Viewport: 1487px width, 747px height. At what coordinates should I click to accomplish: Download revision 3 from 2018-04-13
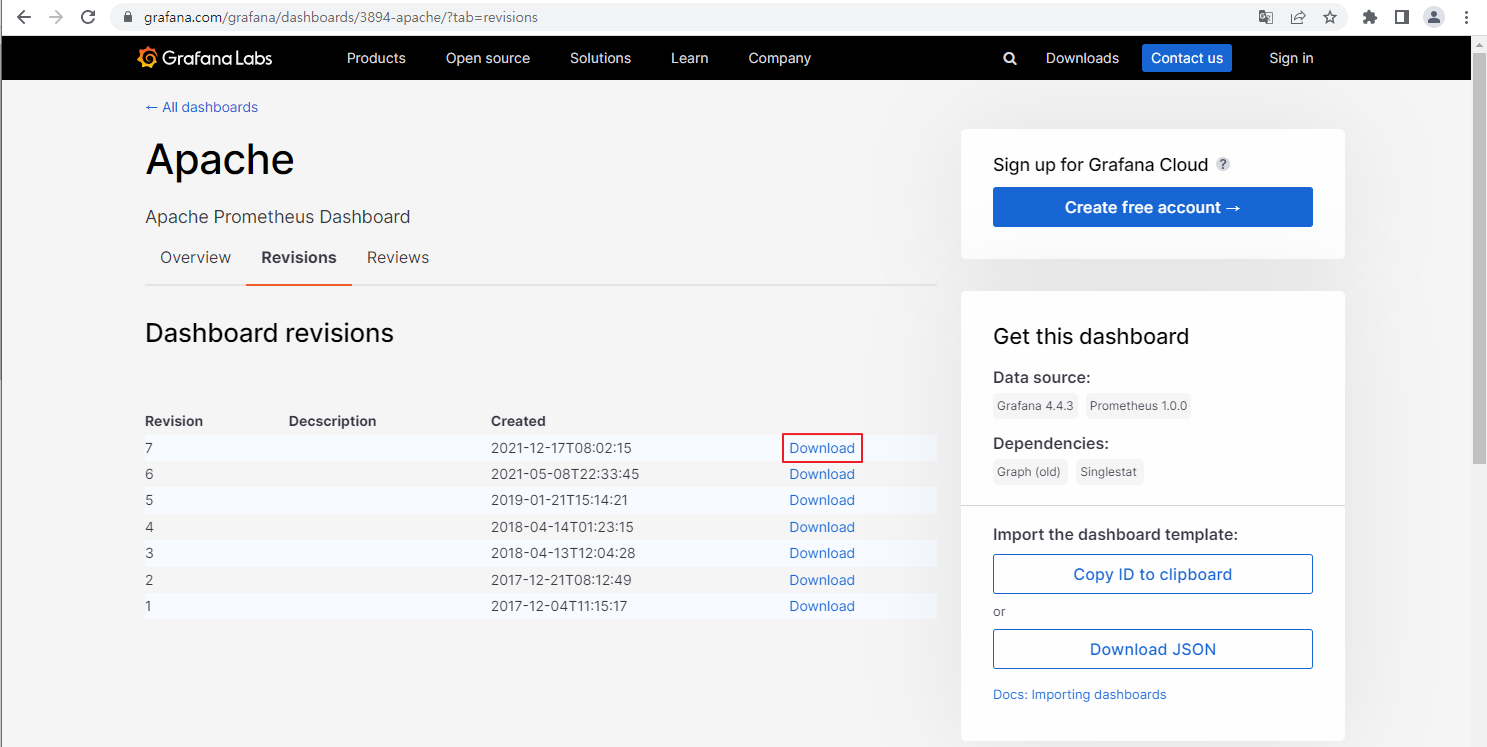click(x=822, y=553)
